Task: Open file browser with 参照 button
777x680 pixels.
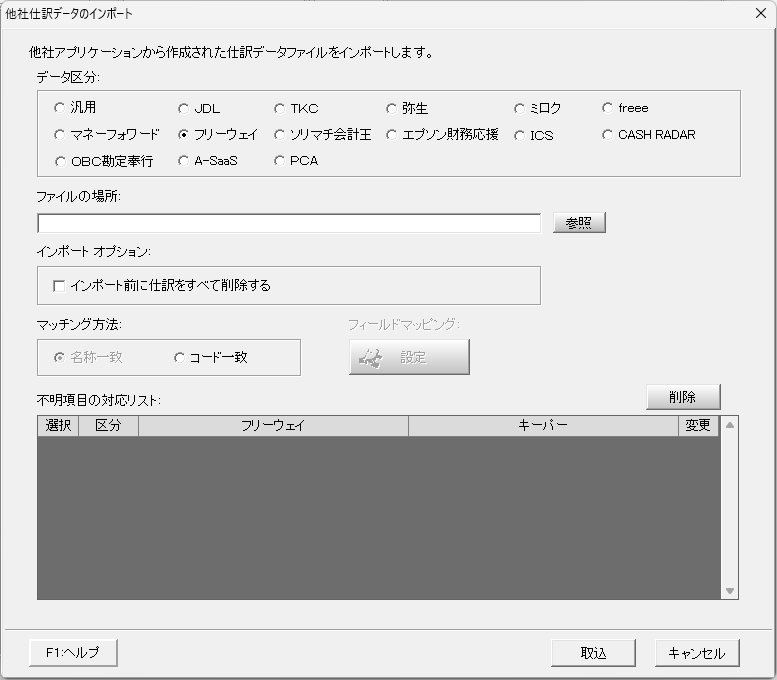Action: [579, 223]
